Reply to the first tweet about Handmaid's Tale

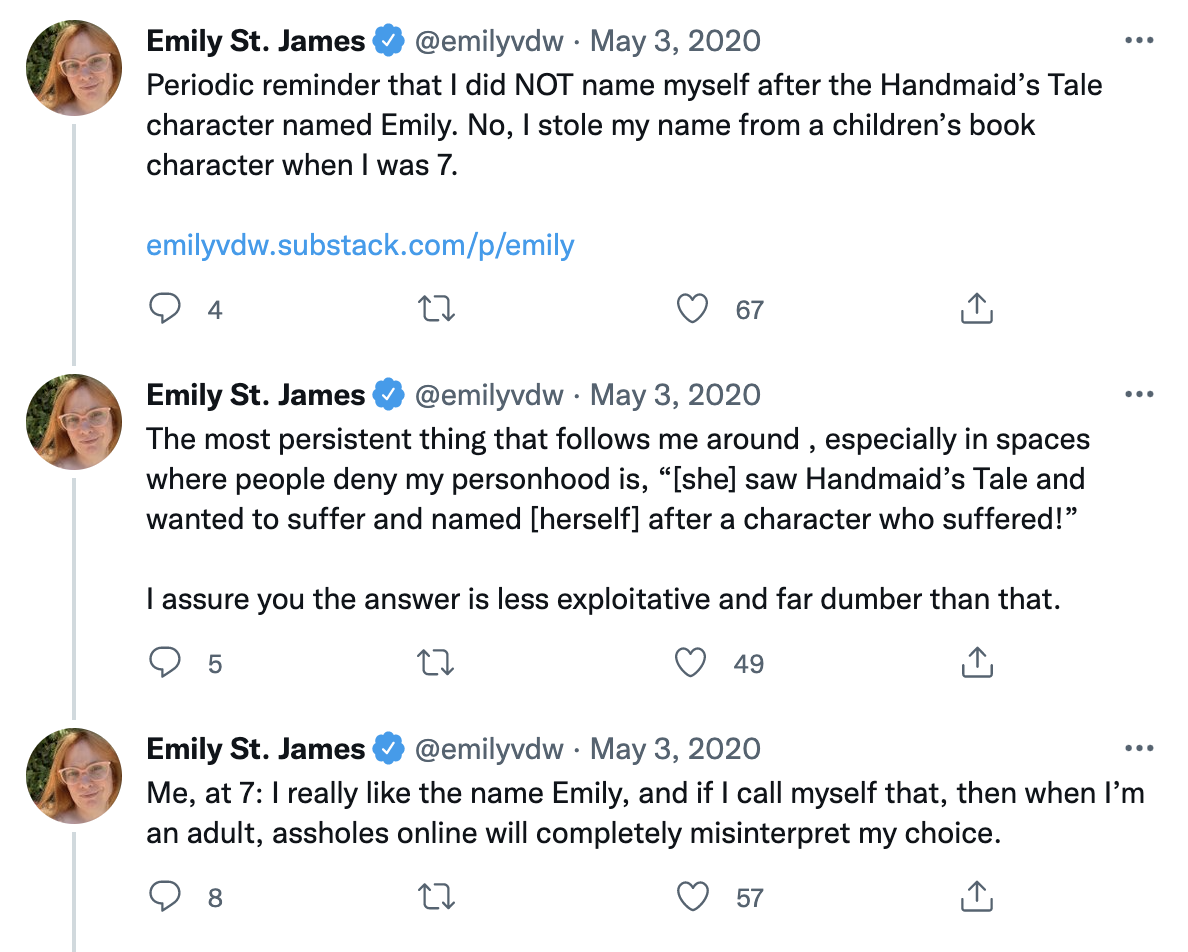(x=164, y=309)
